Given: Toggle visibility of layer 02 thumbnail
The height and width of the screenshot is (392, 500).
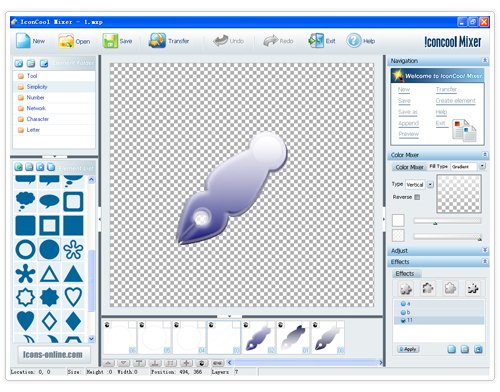Looking at the screenshot, I should (x=246, y=324).
